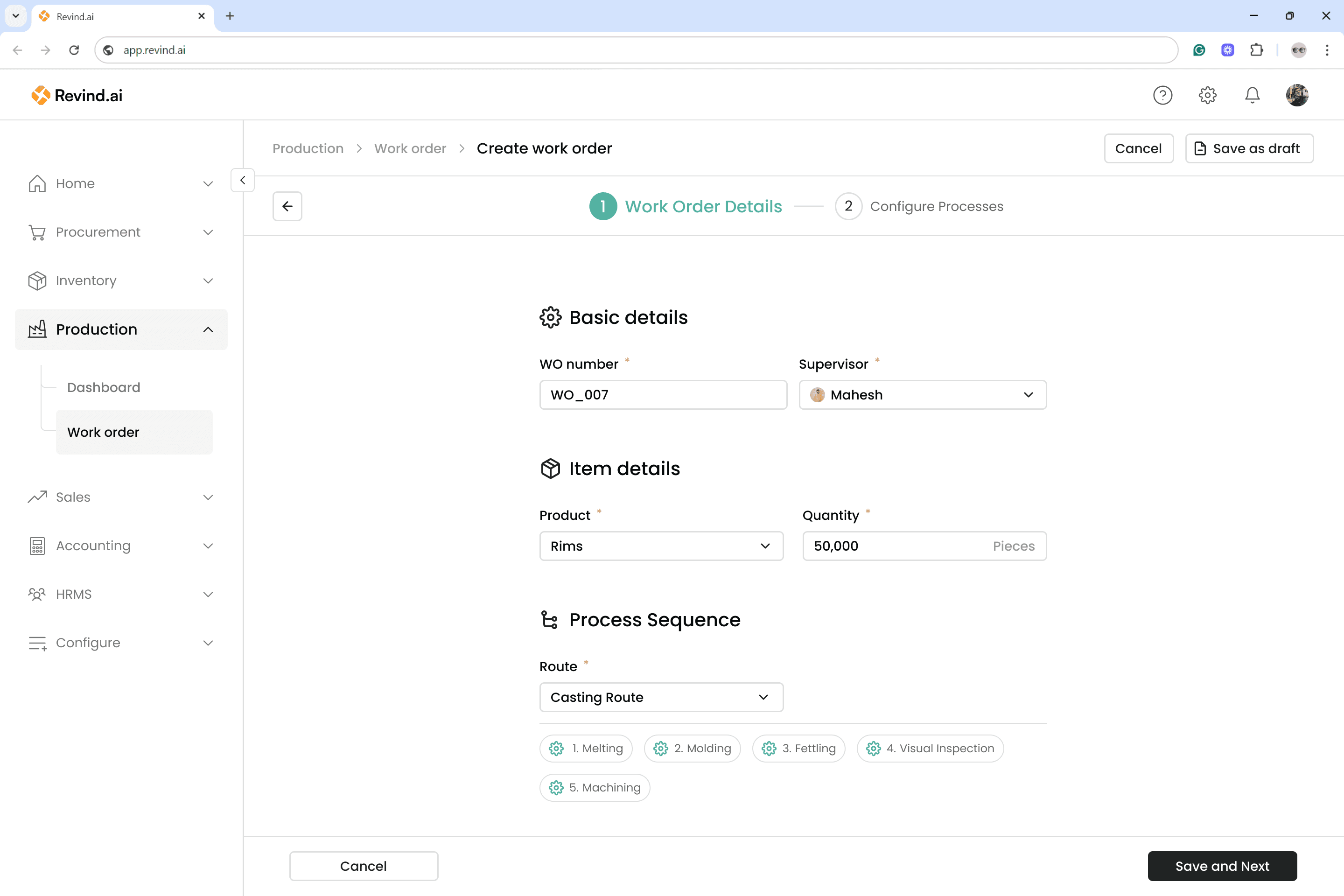Open the Product dropdown showing Rims

661,546
